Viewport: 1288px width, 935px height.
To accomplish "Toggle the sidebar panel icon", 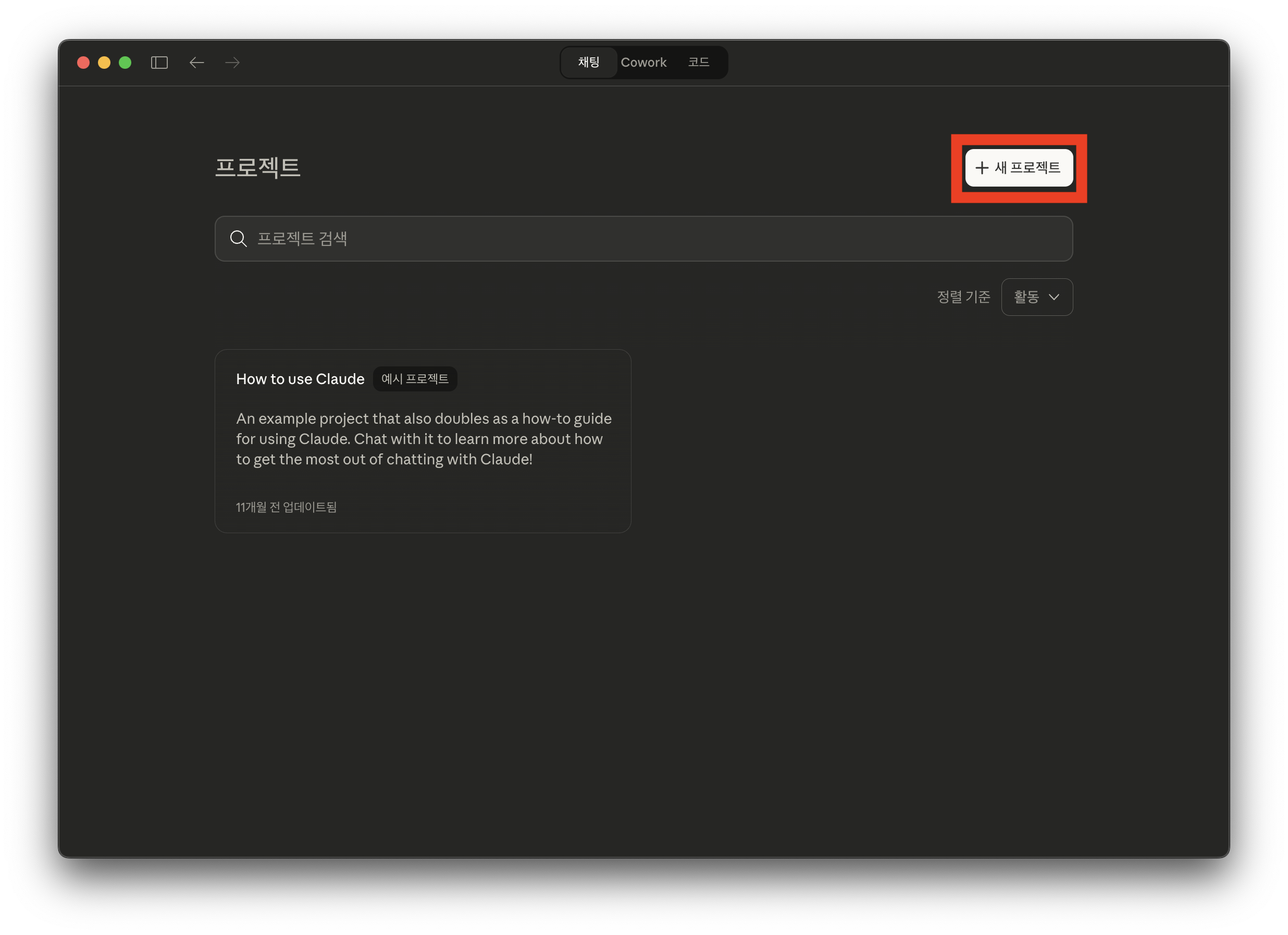I will pos(159,63).
